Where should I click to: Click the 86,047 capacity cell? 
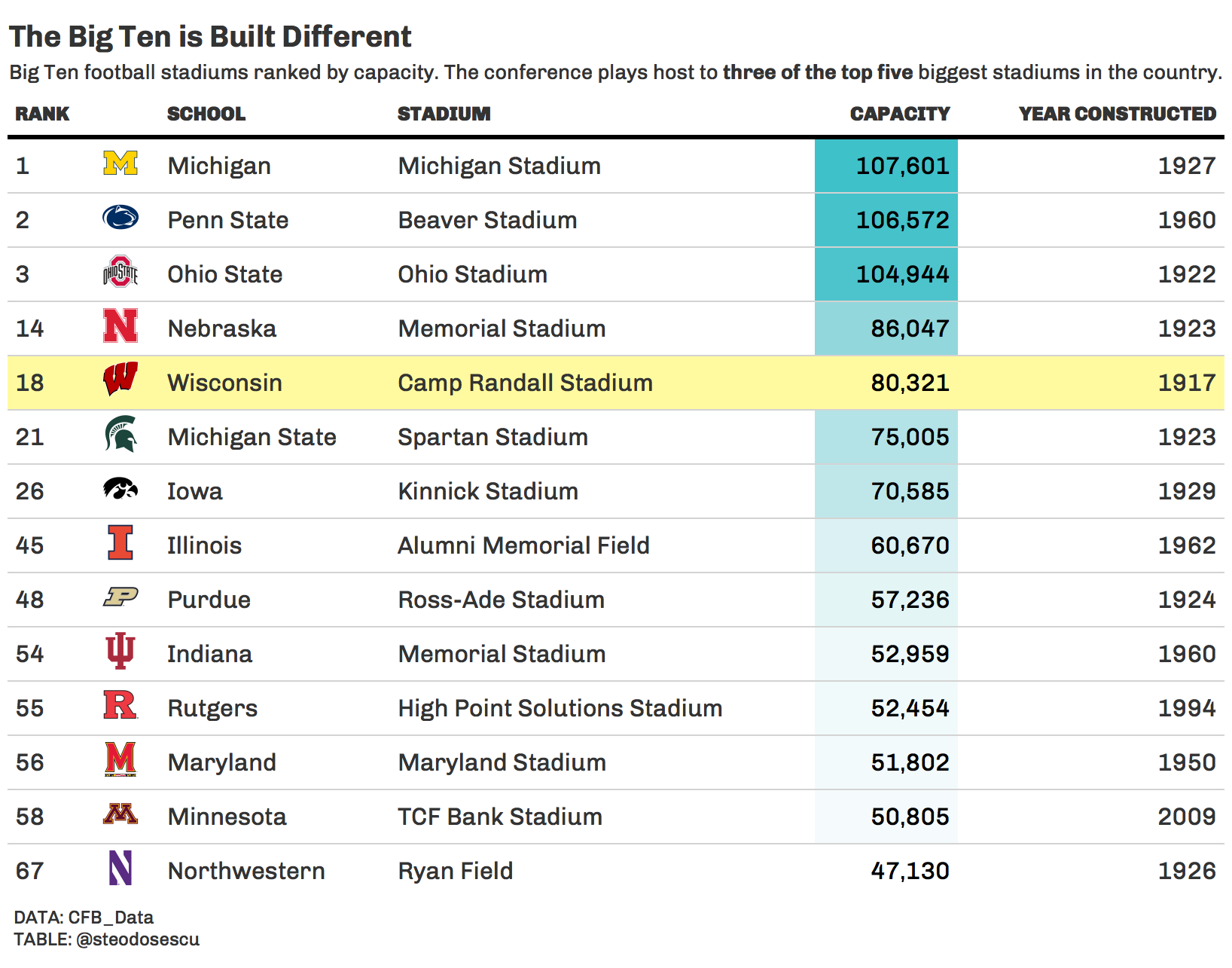click(886, 328)
